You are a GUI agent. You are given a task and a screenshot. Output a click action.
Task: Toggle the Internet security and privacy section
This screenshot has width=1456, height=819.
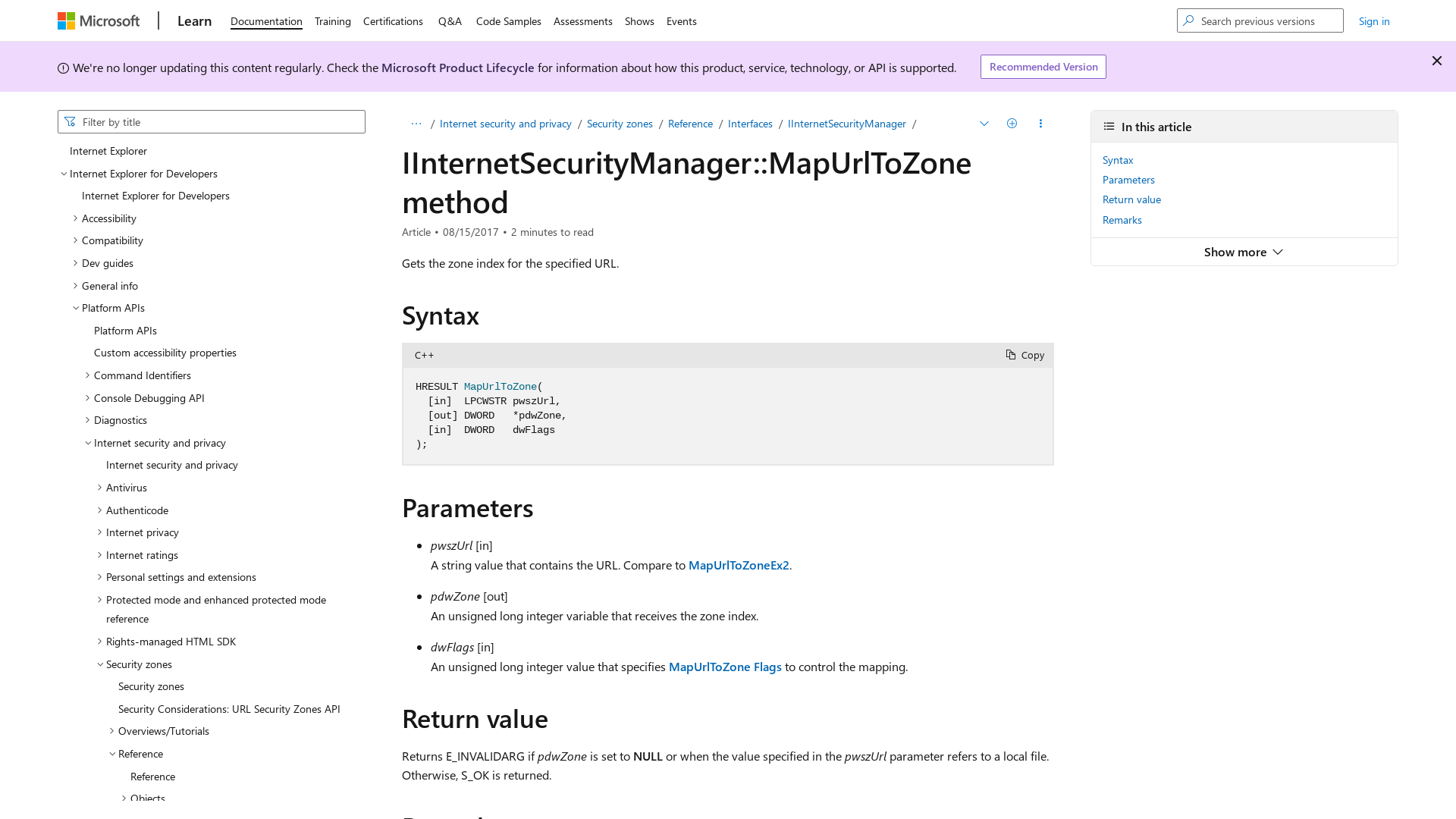[x=88, y=442]
